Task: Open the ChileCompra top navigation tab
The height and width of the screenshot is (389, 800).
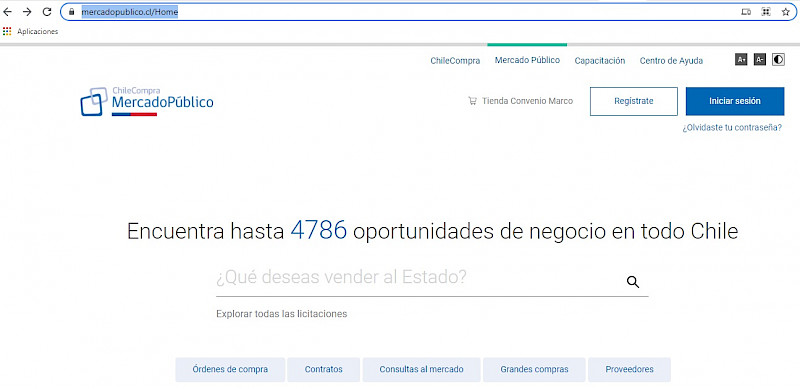Action: tap(455, 61)
